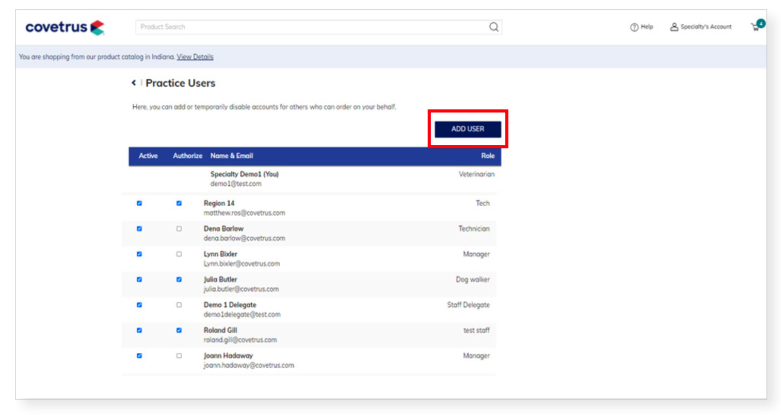Enable Authorize for Dena Barlow

point(179,229)
